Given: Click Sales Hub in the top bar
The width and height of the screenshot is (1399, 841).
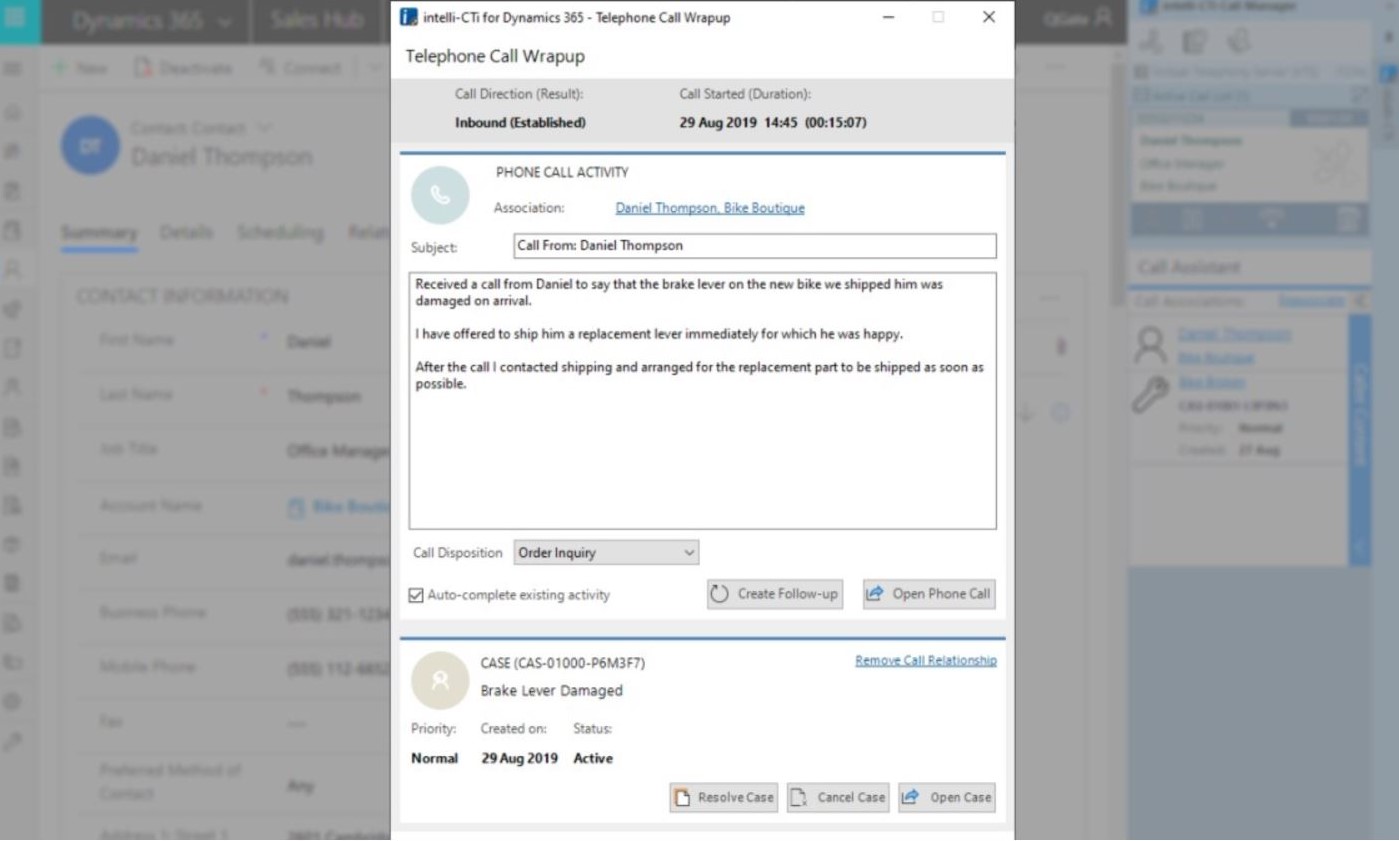Looking at the screenshot, I should pos(316,21).
